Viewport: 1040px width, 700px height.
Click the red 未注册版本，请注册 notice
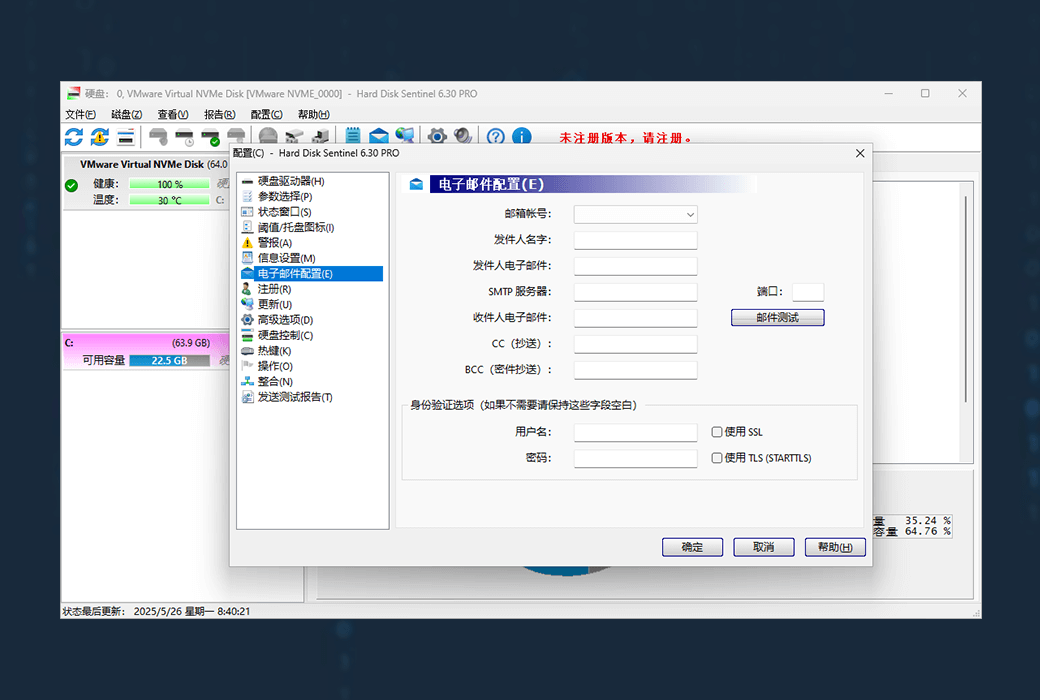tap(626, 138)
